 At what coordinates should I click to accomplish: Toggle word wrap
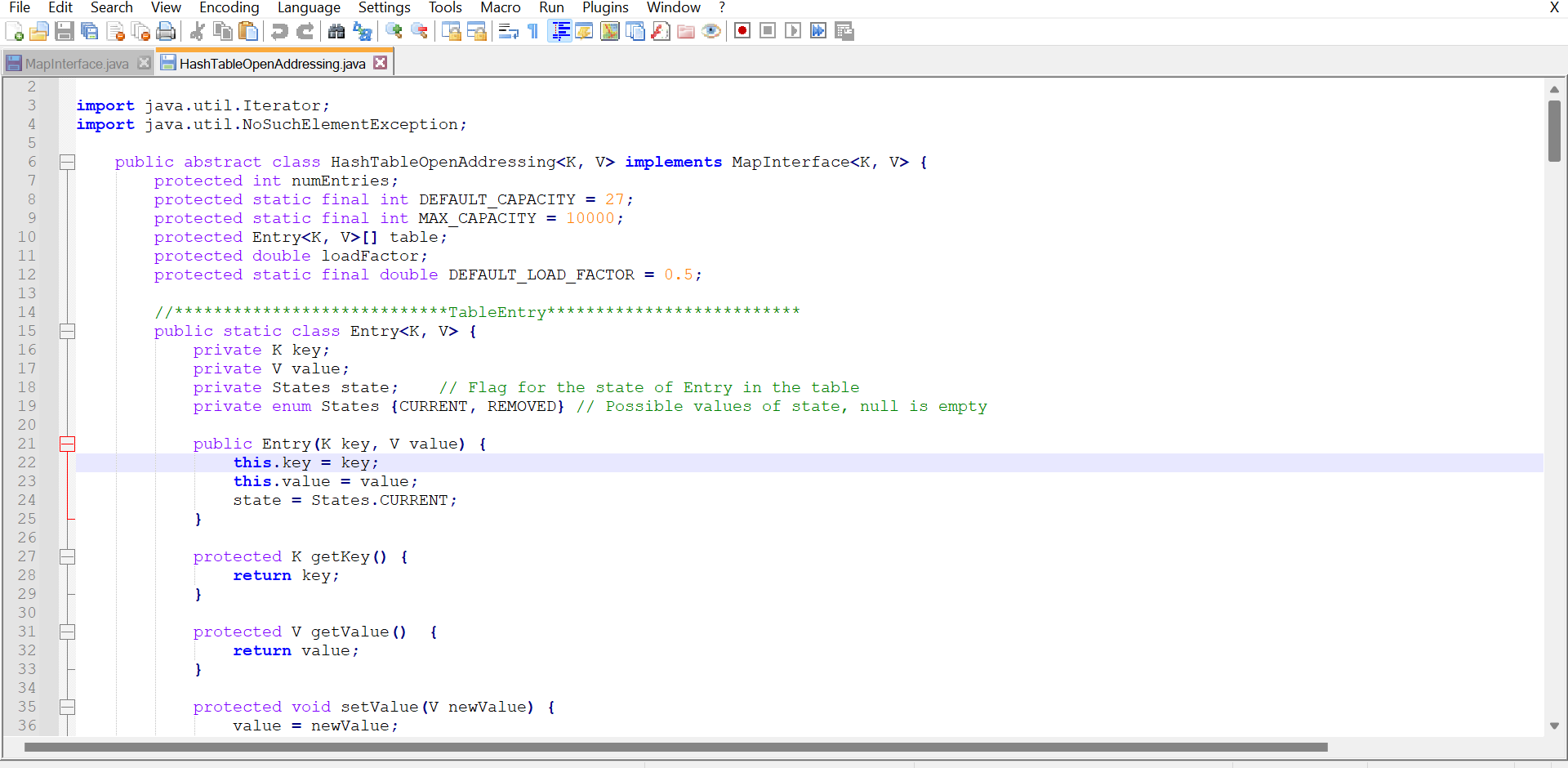click(x=508, y=31)
